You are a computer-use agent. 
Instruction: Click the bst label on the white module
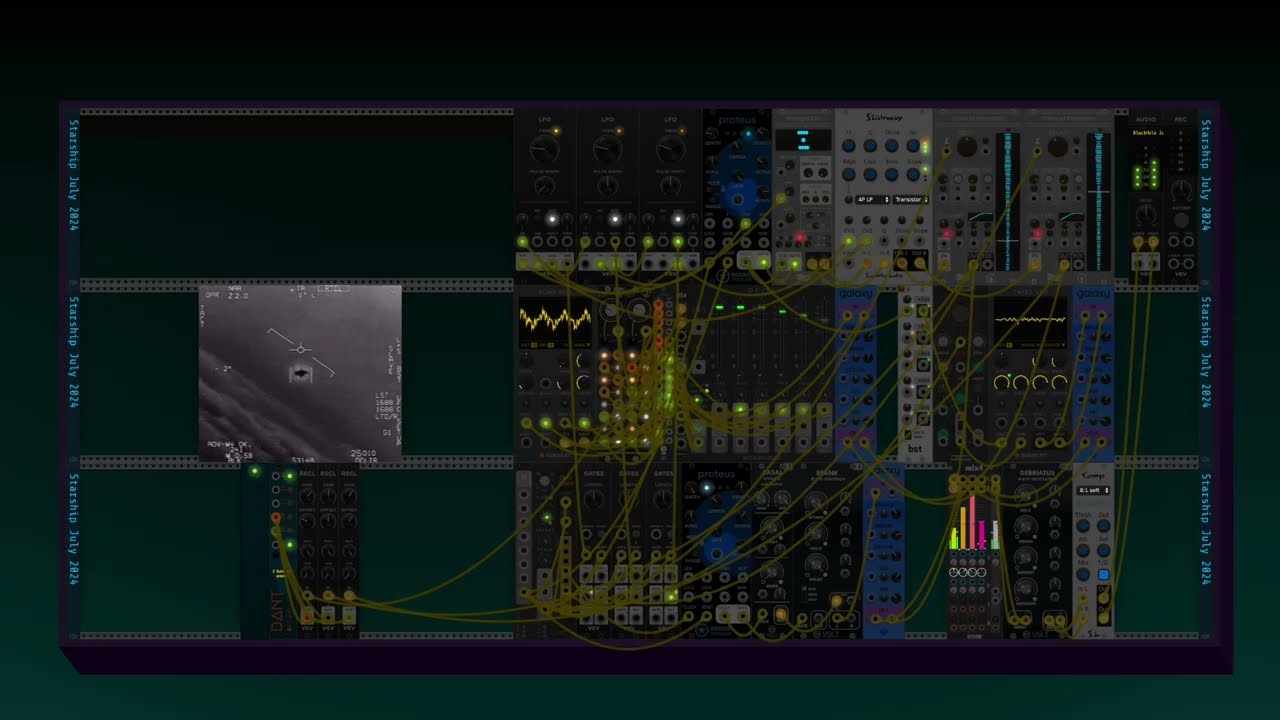(x=915, y=449)
